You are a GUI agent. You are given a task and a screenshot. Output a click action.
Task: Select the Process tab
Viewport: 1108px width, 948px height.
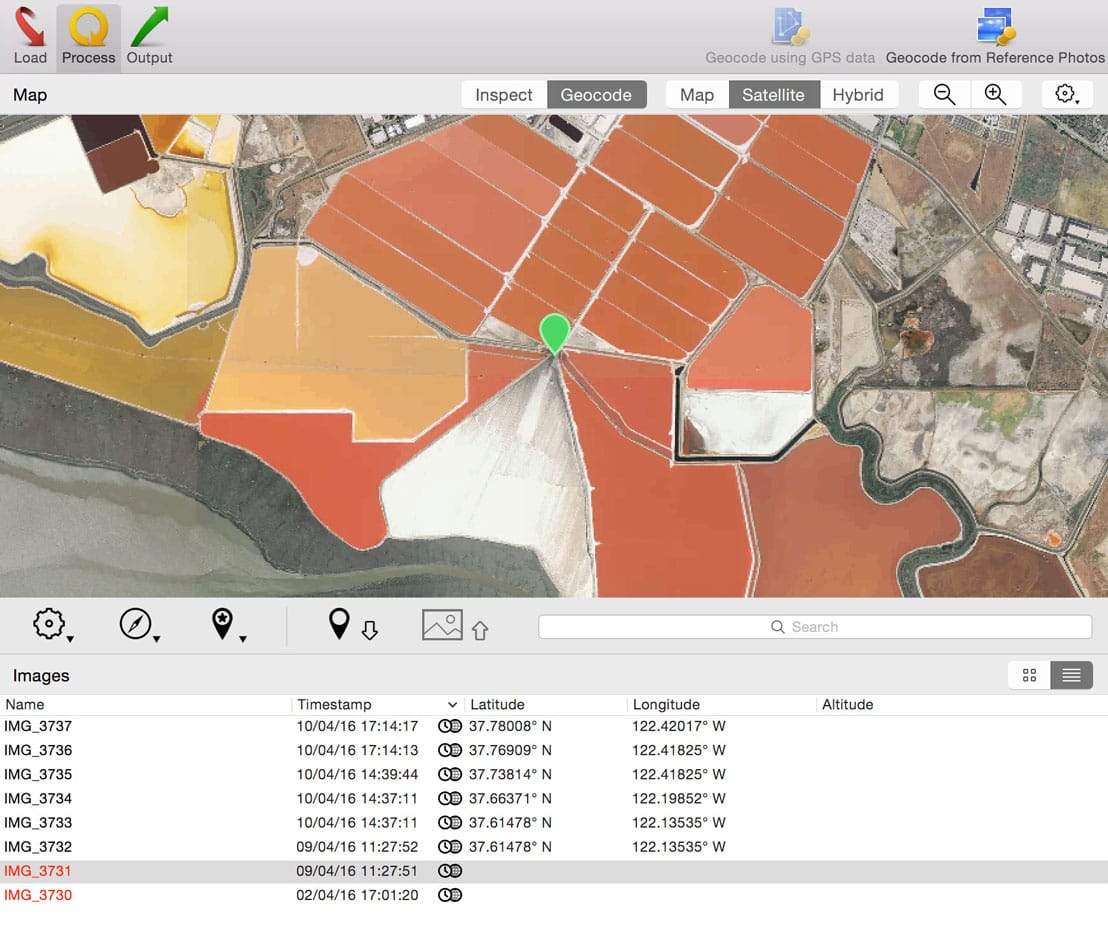(x=88, y=37)
